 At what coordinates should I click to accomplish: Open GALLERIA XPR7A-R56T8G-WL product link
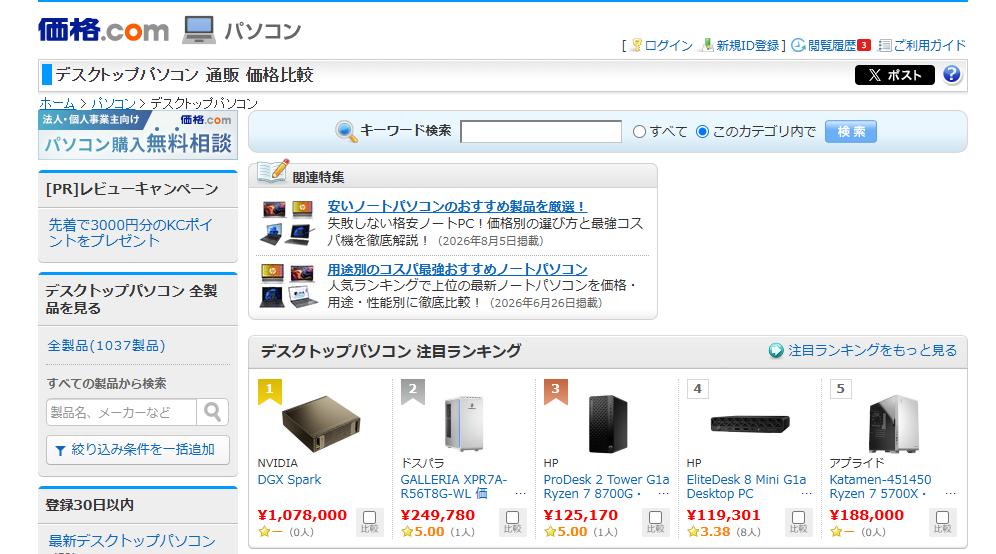click(454, 487)
